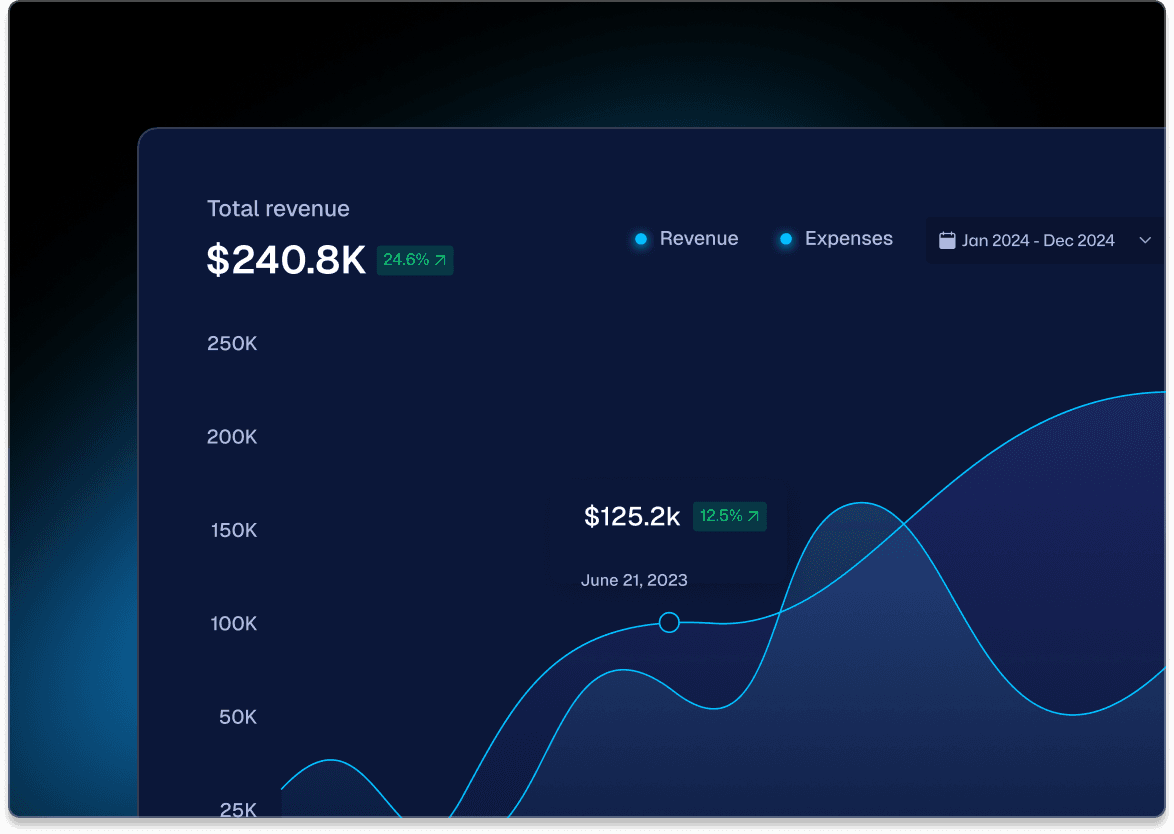Expand the date range chevron arrow
This screenshot has height=834, width=1174.
pyautogui.click(x=1145, y=240)
